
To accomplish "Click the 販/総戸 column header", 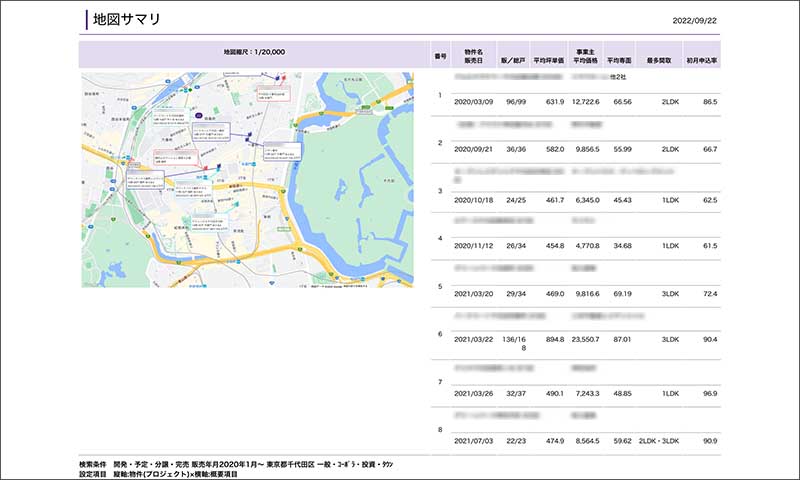I will point(513,60).
